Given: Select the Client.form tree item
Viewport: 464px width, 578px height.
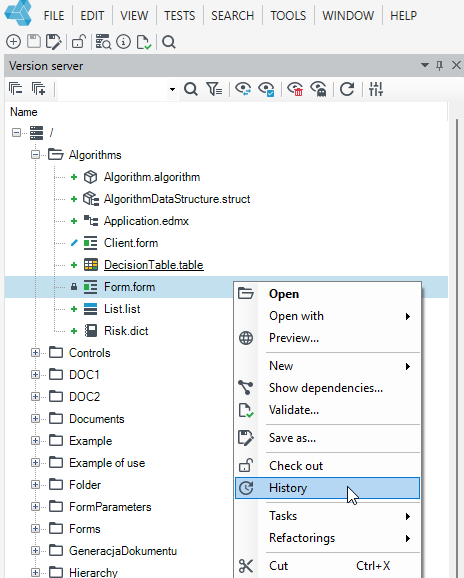Looking at the screenshot, I should pos(131,243).
